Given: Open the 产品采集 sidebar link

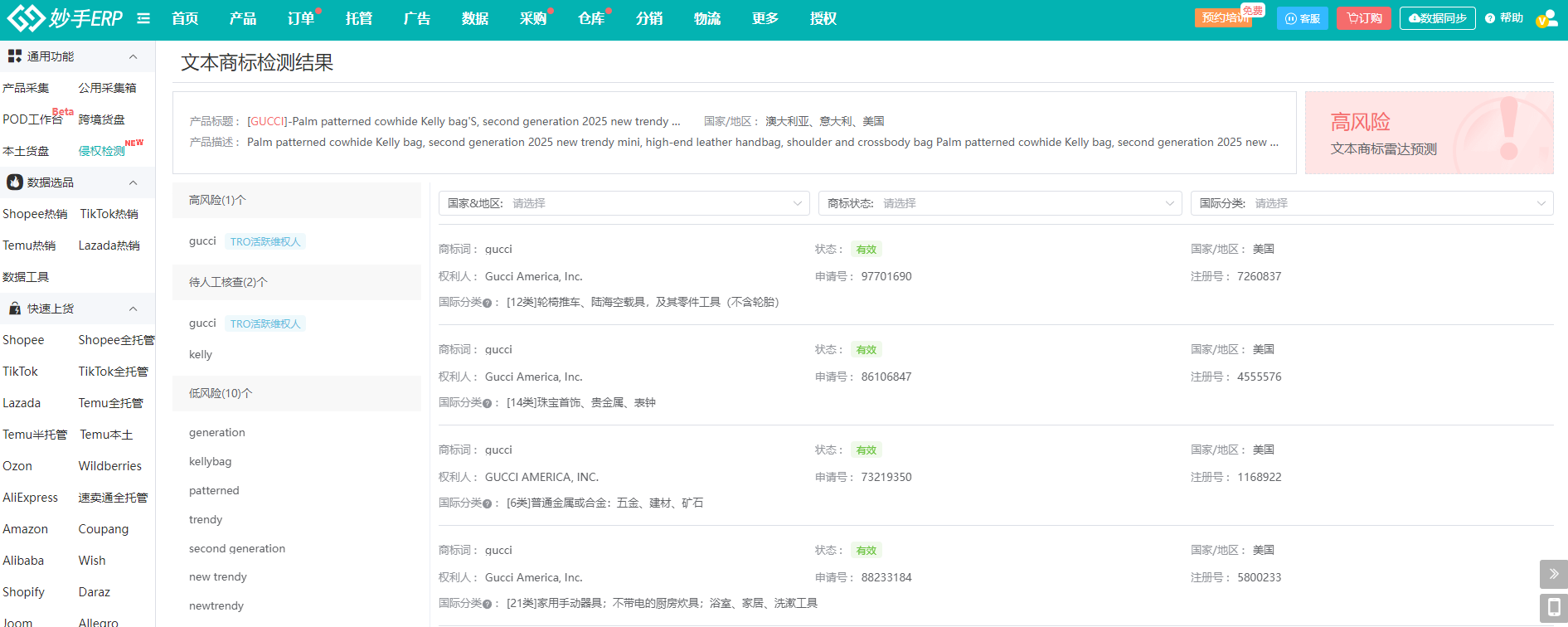Looking at the screenshot, I should [26, 88].
